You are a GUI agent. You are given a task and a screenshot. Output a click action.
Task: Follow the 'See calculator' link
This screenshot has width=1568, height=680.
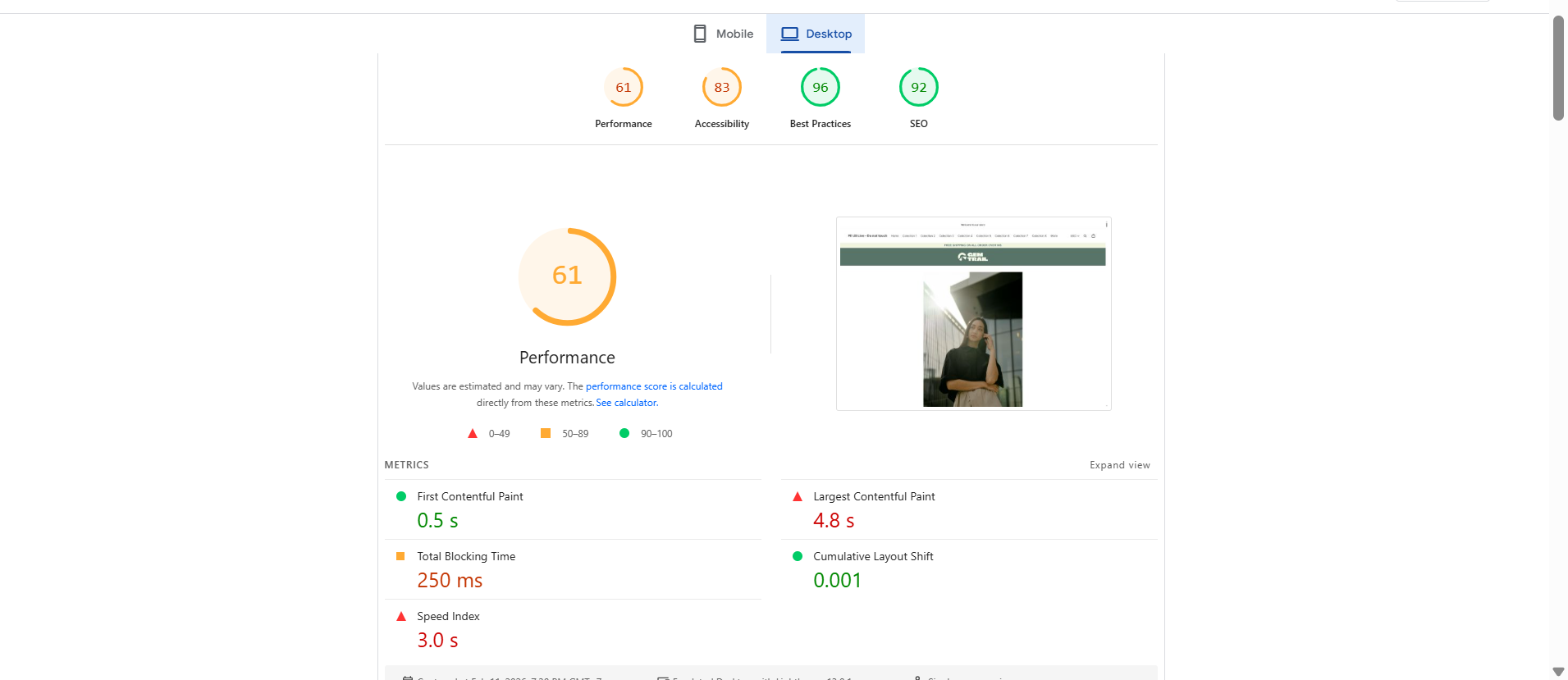pos(626,403)
